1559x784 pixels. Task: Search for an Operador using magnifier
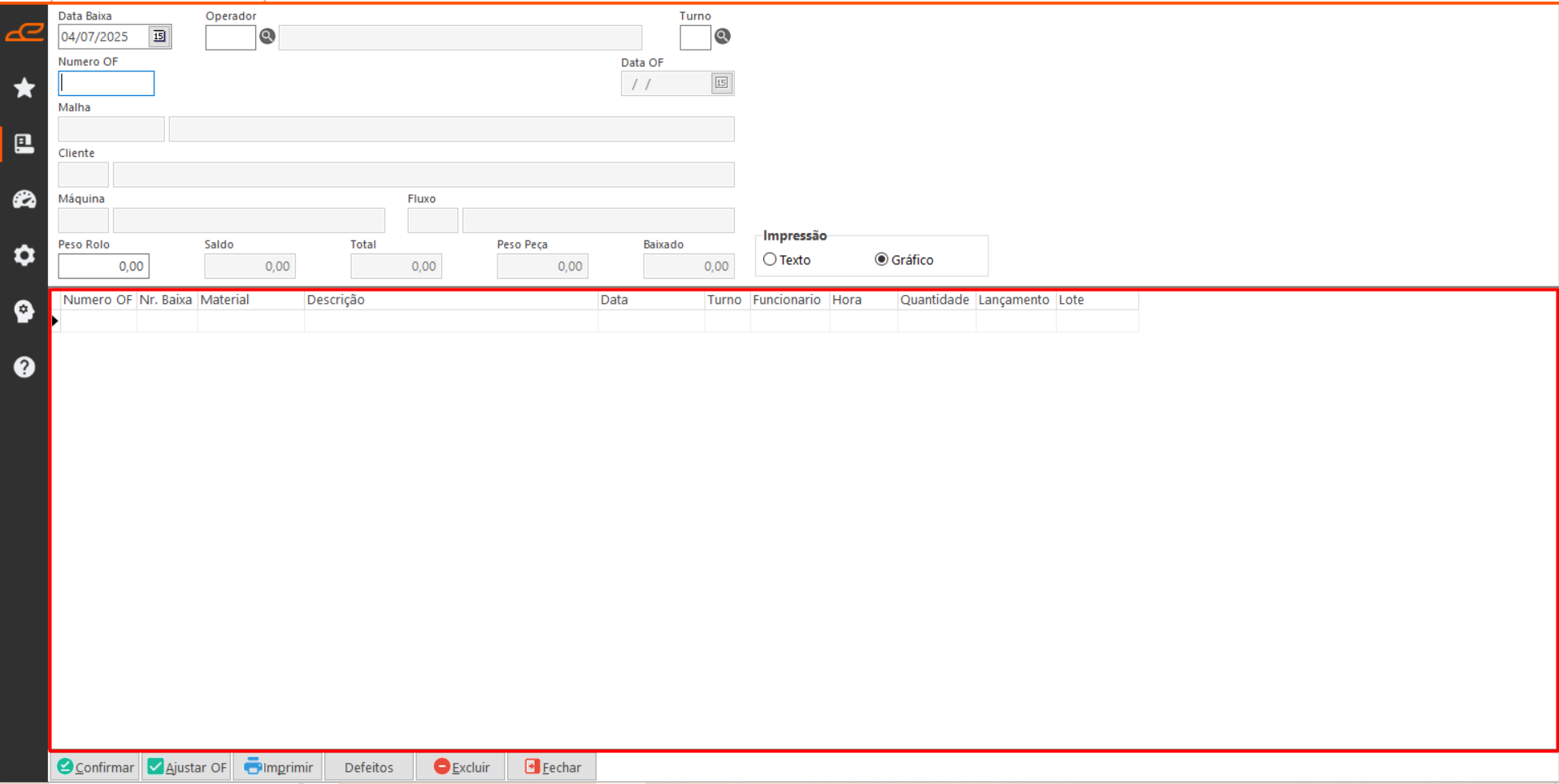coord(267,37)
